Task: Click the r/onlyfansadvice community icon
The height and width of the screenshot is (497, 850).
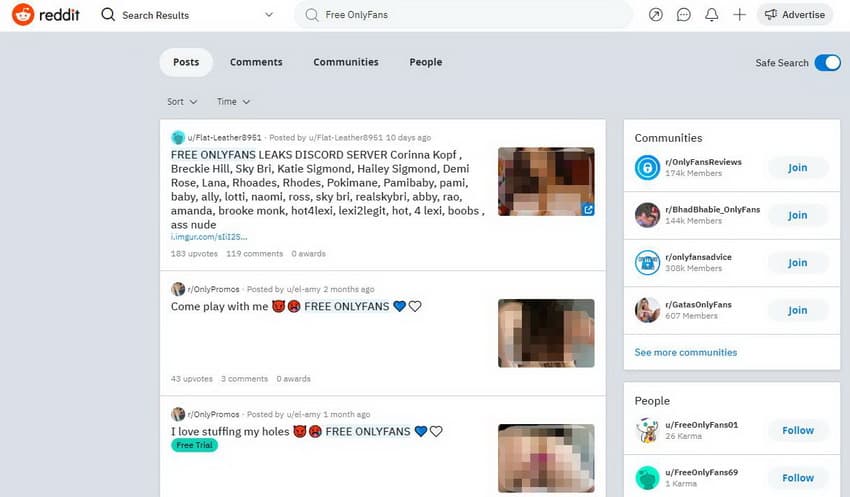Action: point(647,263)
